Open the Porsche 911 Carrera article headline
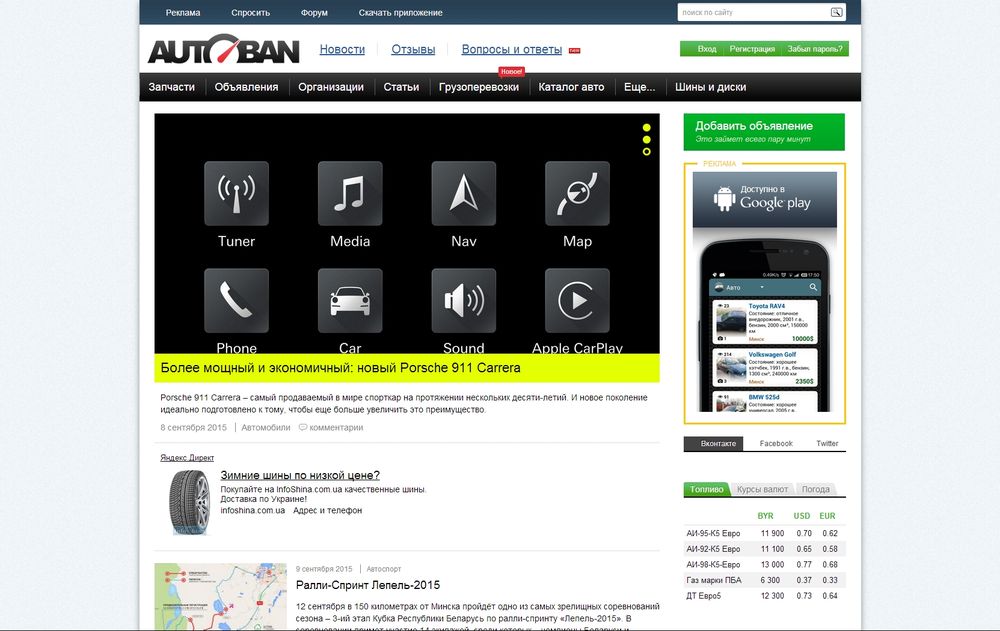The image size is (1000, 631). (341, 368)
